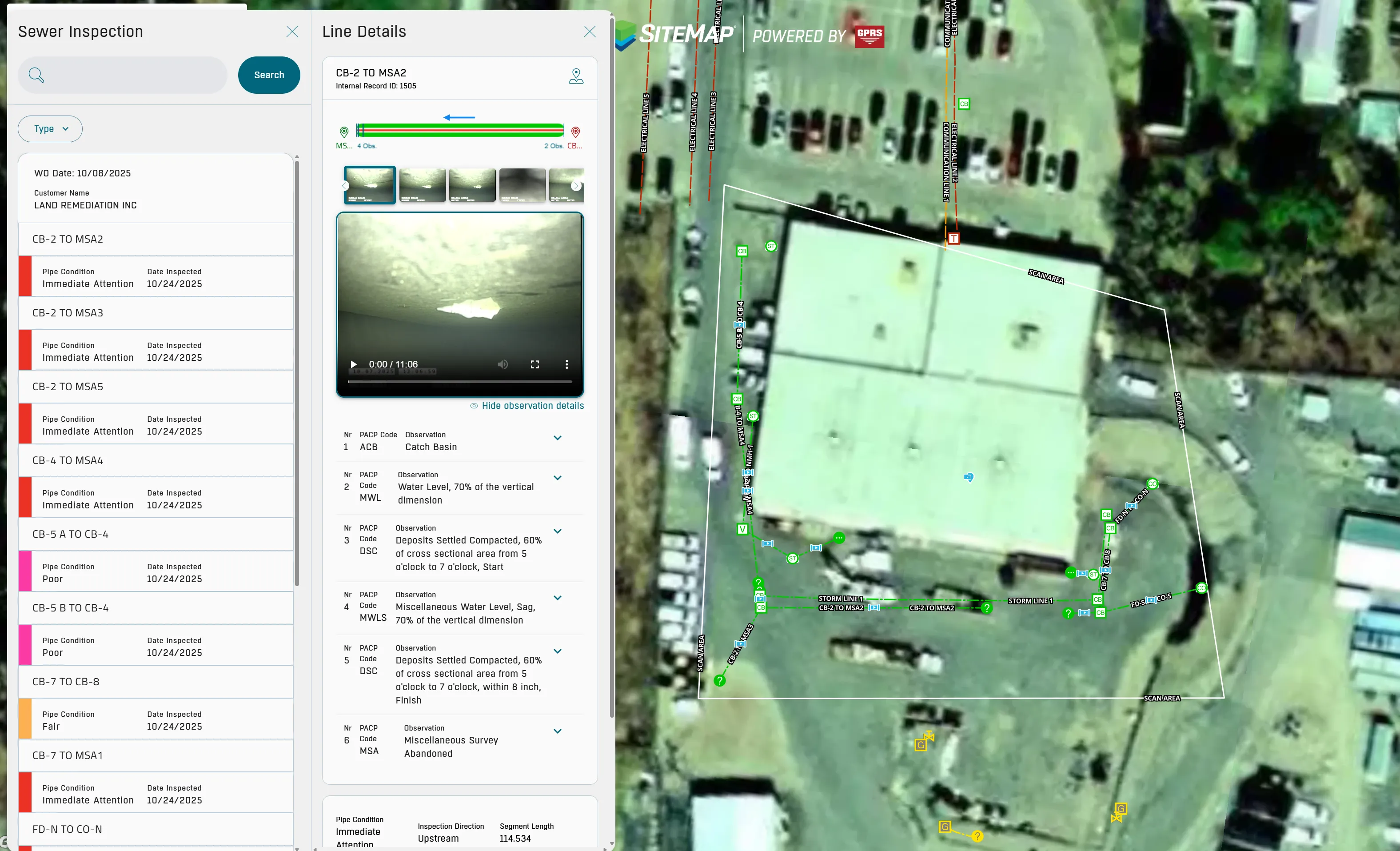Expand the Catch Basin observation details

point(558,438)
